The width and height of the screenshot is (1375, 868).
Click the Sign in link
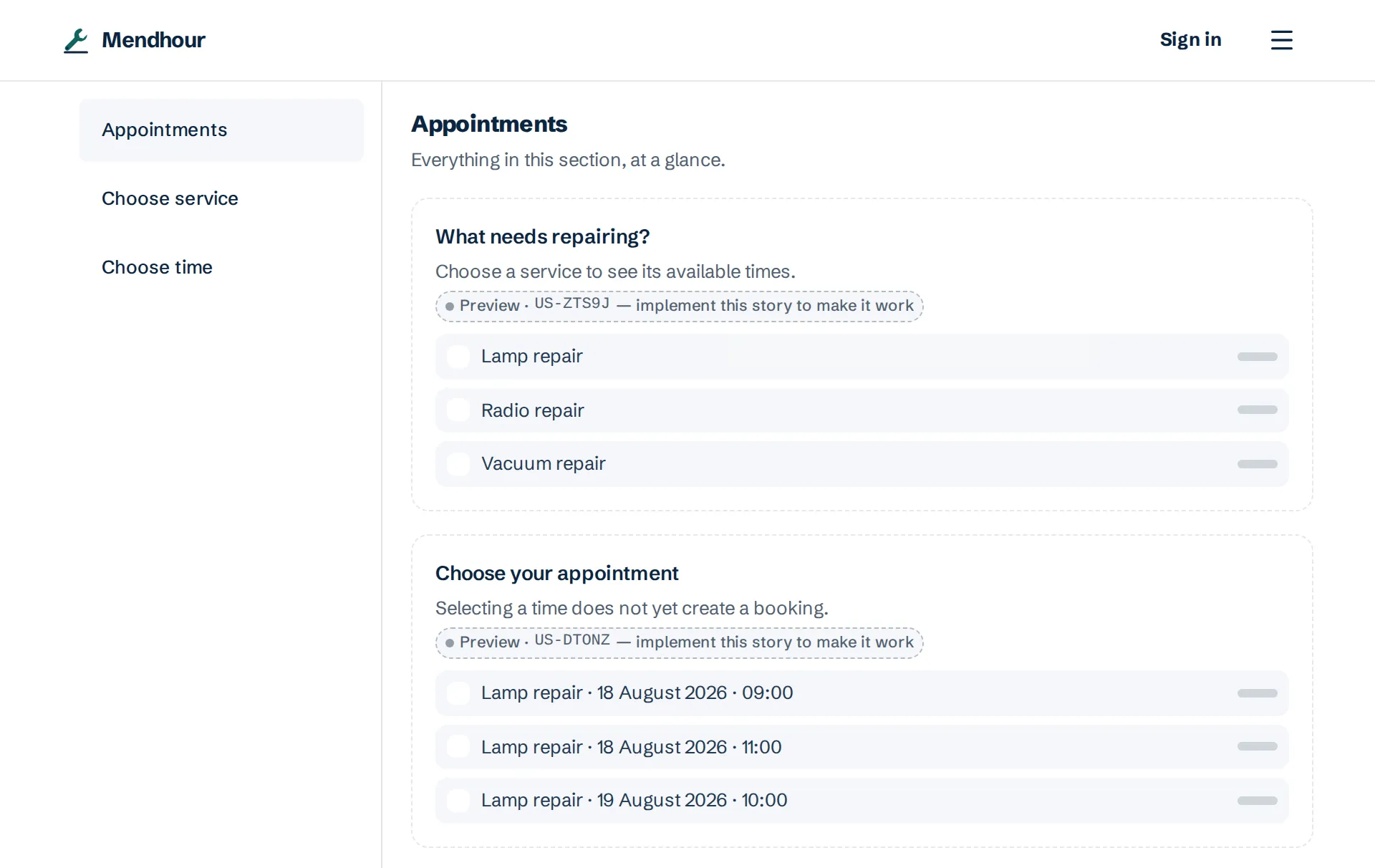pyautogui.click(x=1190, y=40)
